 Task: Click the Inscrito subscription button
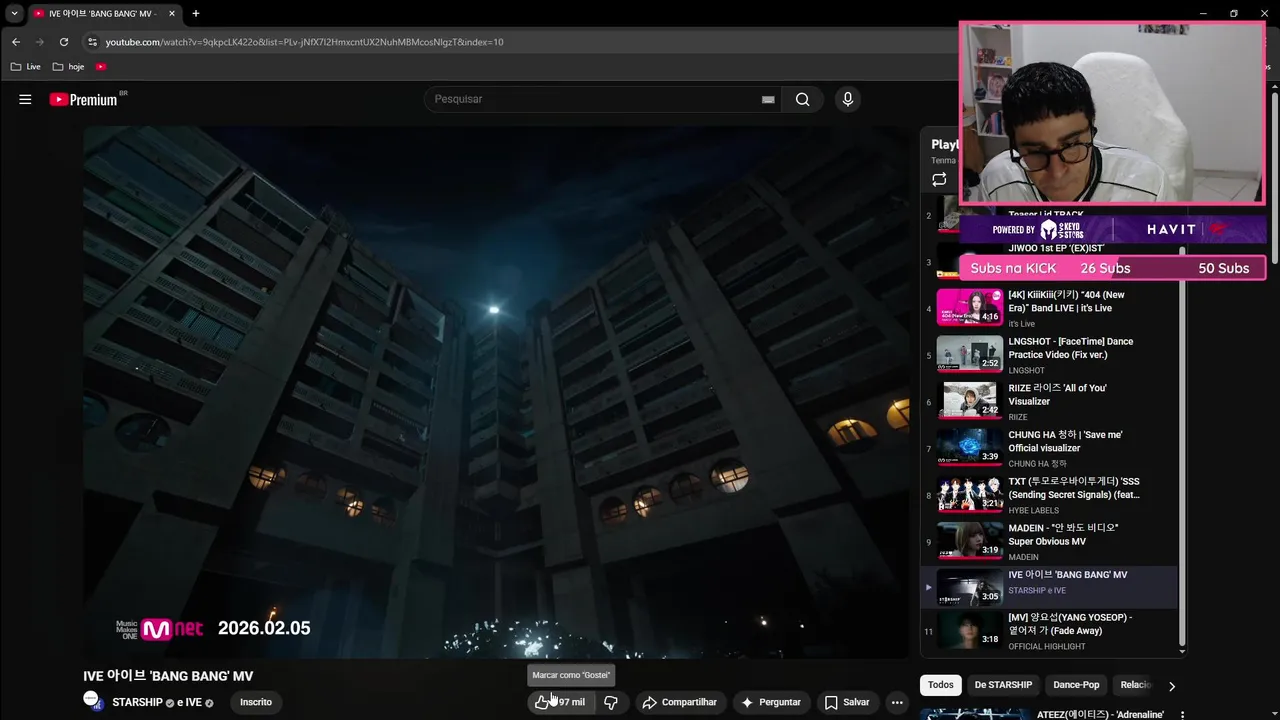click(x=256, y=702)
